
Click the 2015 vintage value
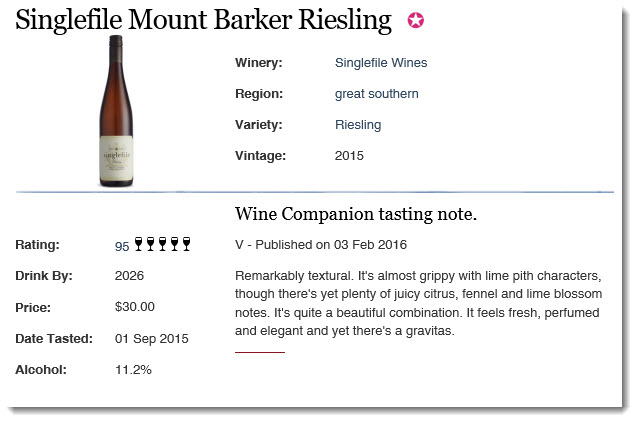coord(349,156)
